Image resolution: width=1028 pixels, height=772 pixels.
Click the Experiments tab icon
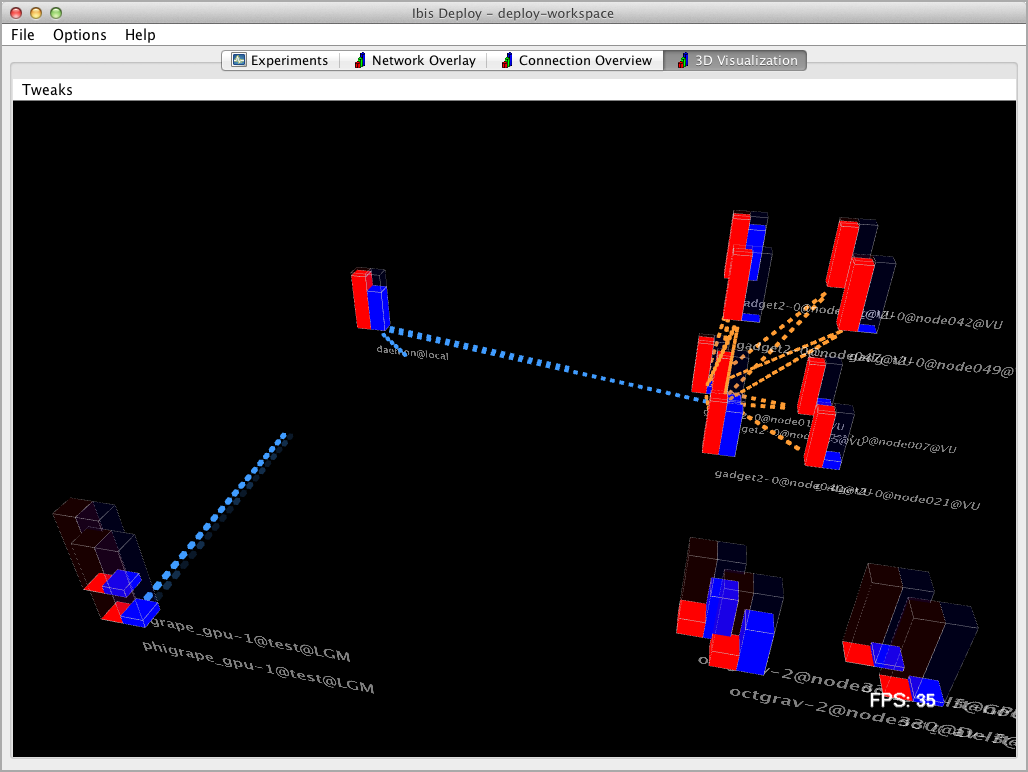click(239, 60)
